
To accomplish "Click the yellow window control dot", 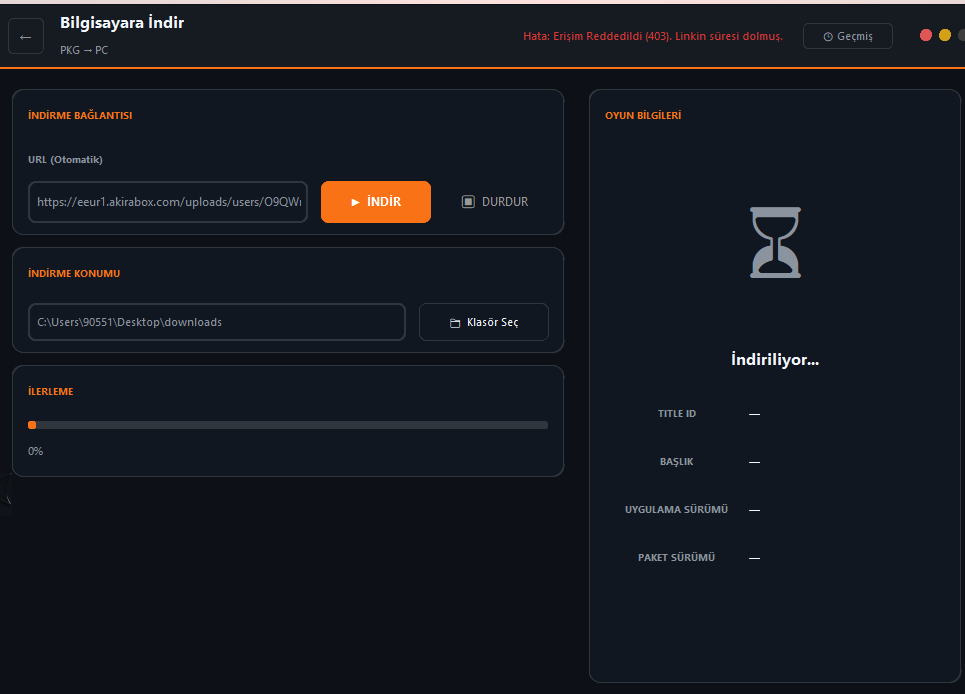I will coord(945,36).
